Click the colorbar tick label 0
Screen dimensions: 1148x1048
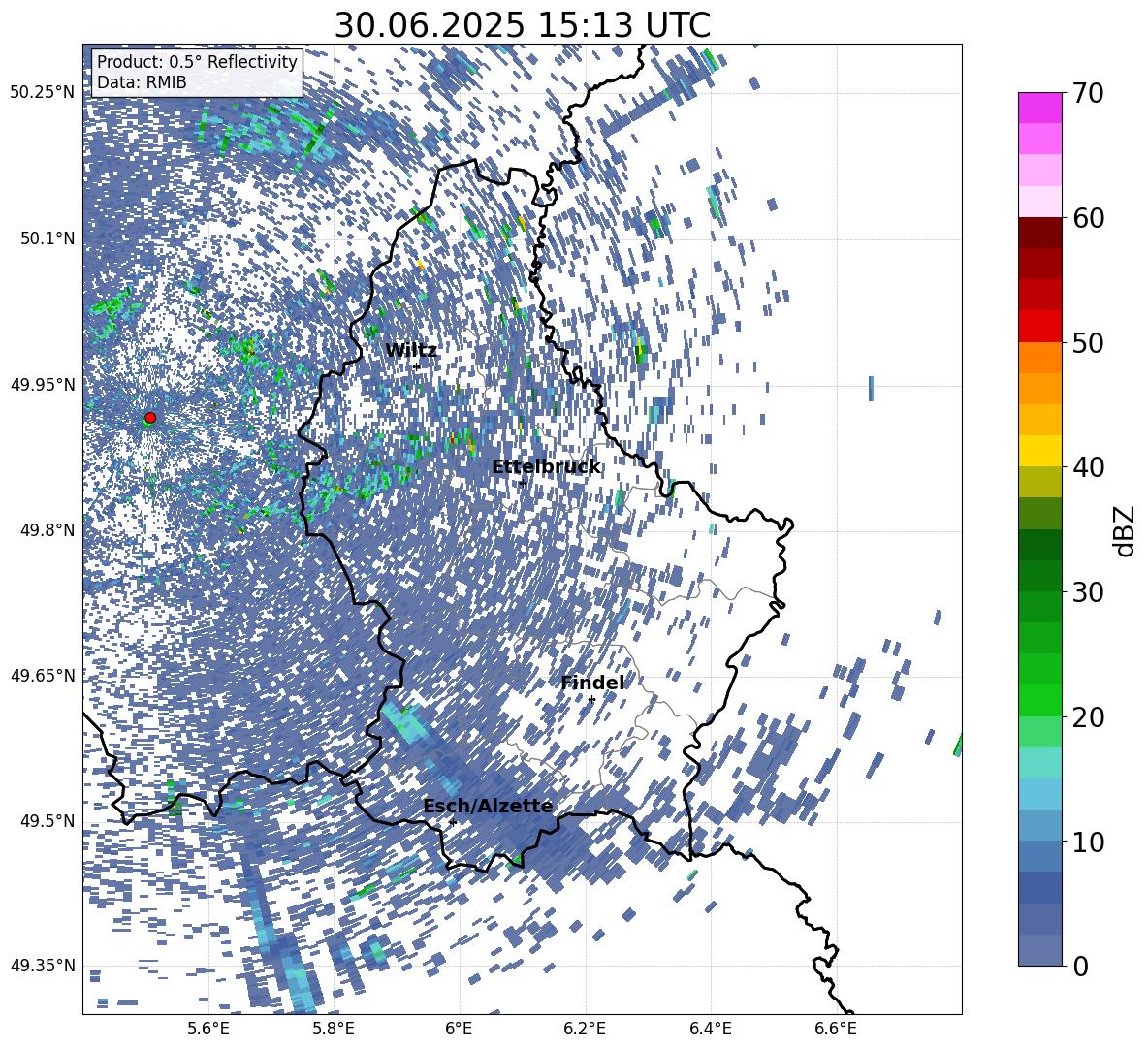click(x=1081, y=966)
